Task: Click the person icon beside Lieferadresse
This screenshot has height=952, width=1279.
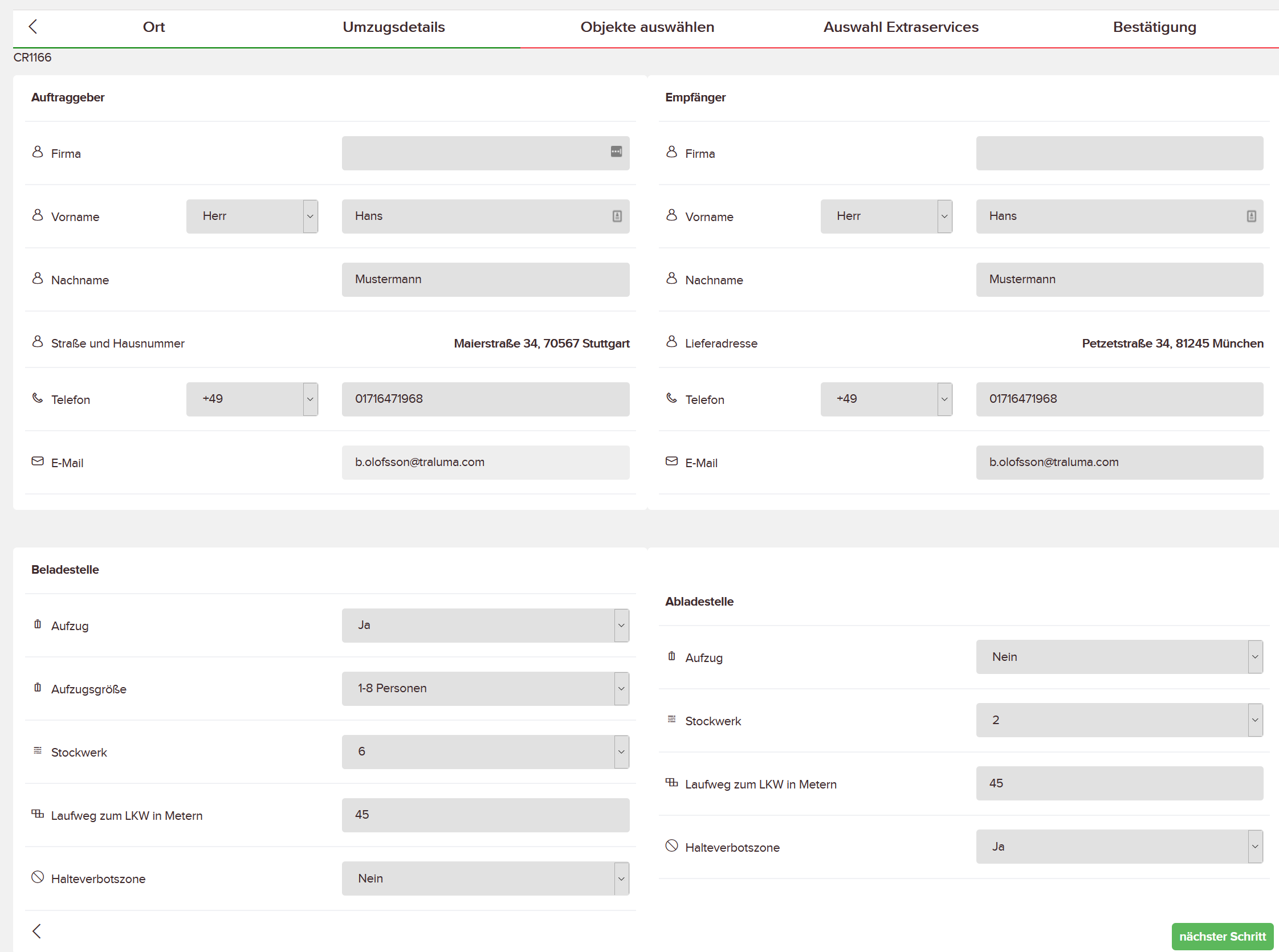Action: pos(671,342)
